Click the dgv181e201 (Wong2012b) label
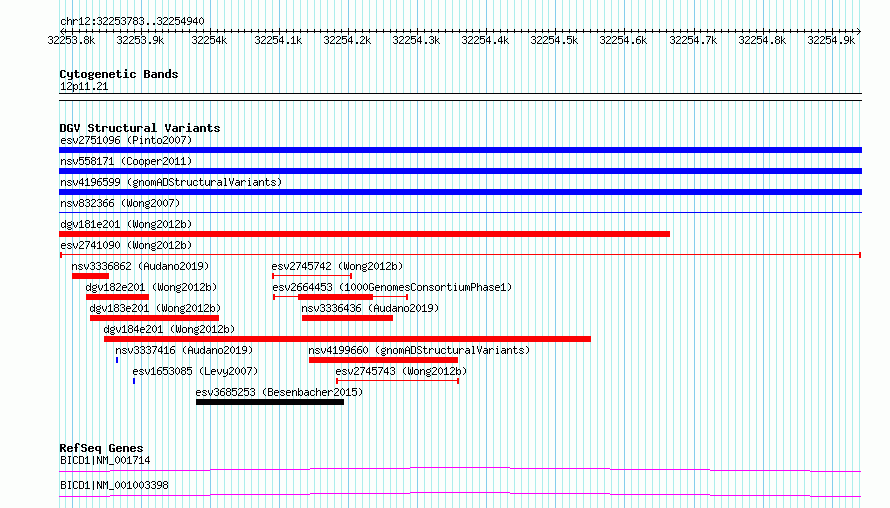The height and width of the screenshot is (508, 890). click(x=126, y=224)
